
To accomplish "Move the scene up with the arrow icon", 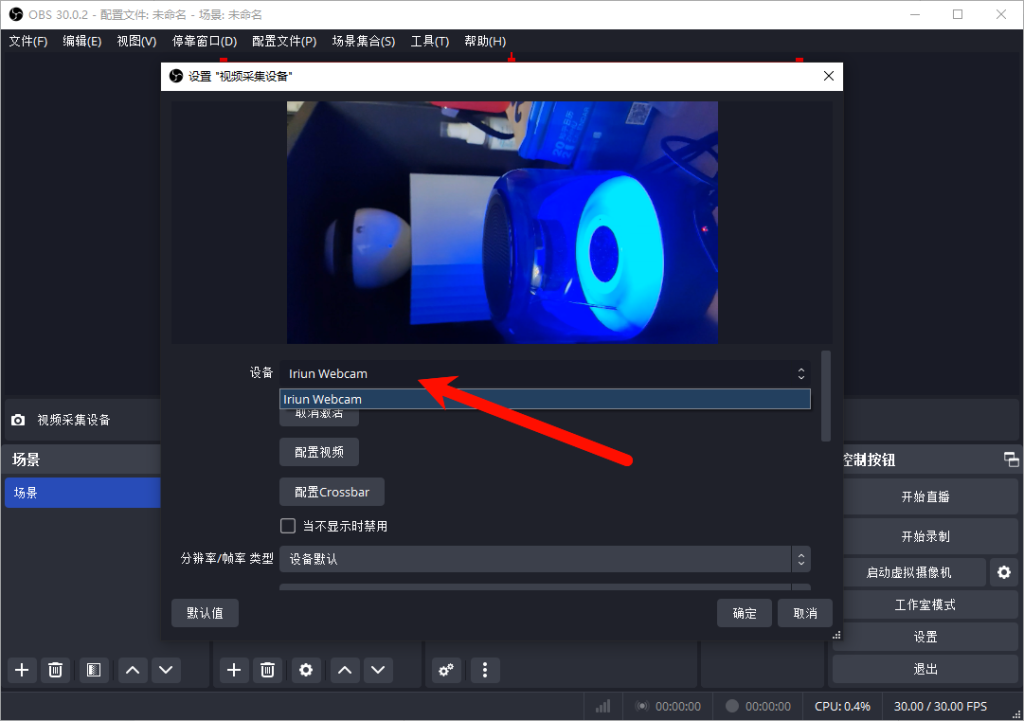I will tap(132, 670).
